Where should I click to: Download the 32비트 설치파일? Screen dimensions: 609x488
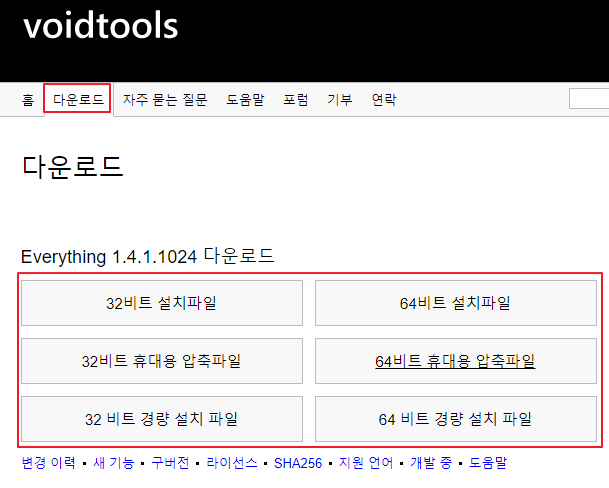[x=162, y=303]
